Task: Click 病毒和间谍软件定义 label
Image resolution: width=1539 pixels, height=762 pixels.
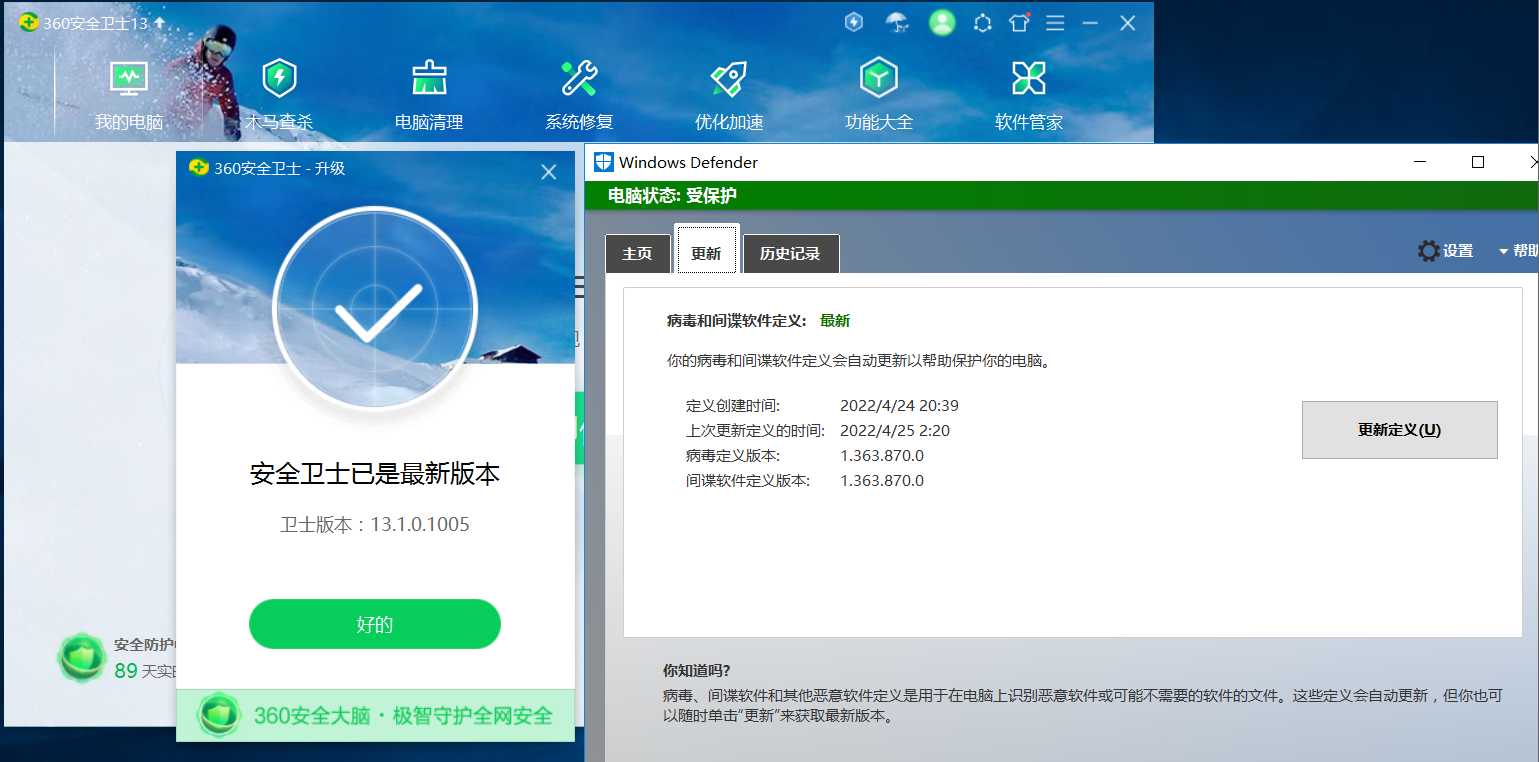Action: click(737, 321)
